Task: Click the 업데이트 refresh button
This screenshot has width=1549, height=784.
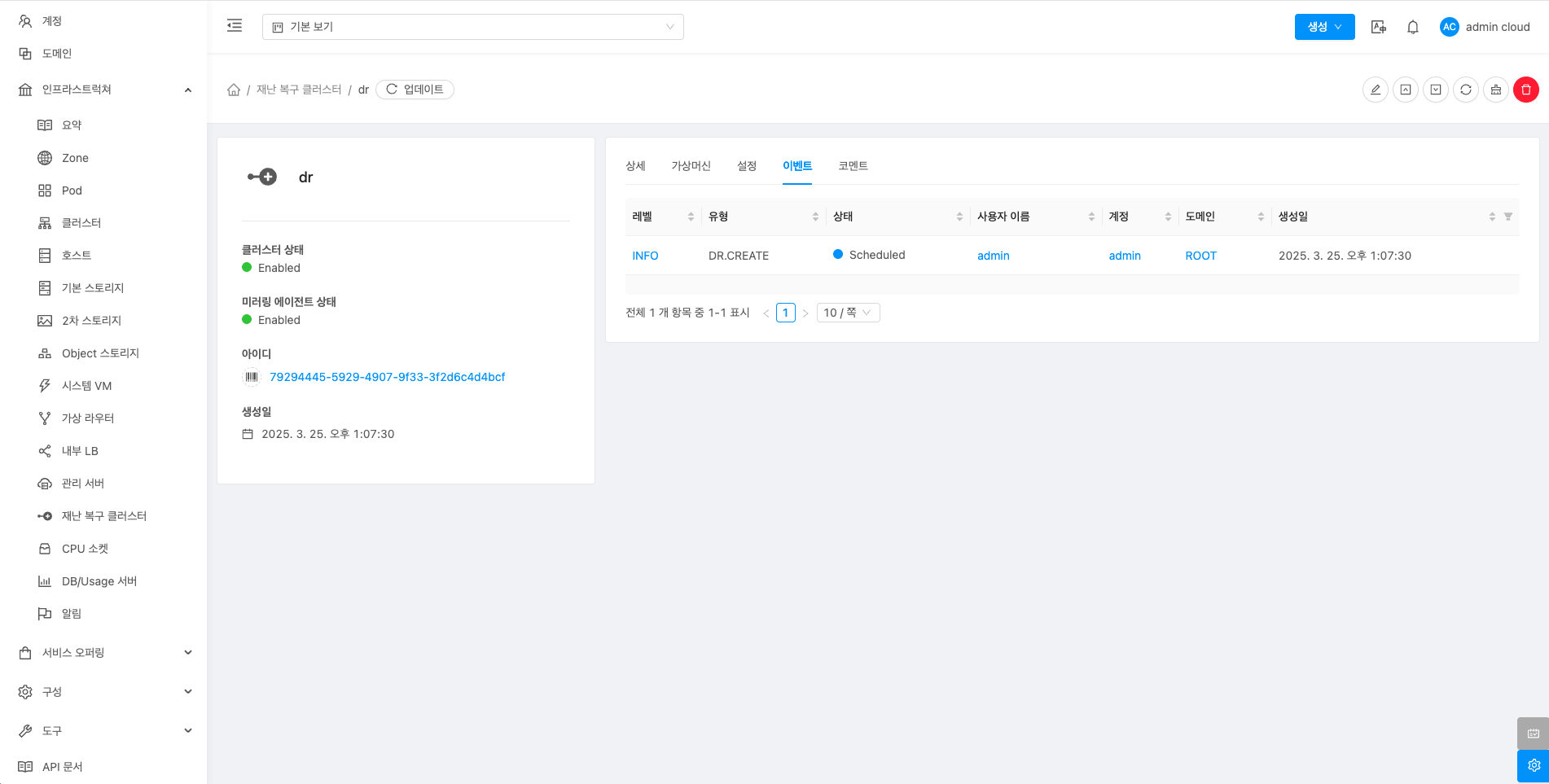Action: tap(415, 90)
